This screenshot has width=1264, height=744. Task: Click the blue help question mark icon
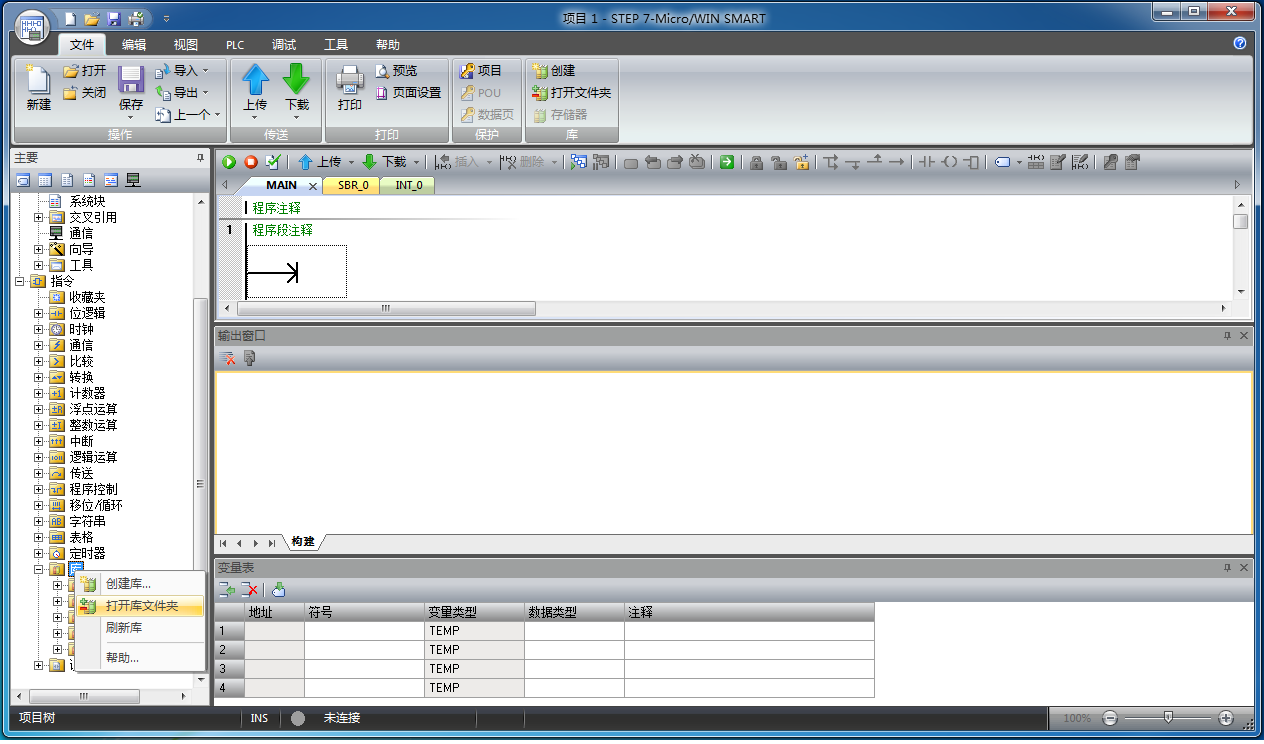pos(1240,44)
